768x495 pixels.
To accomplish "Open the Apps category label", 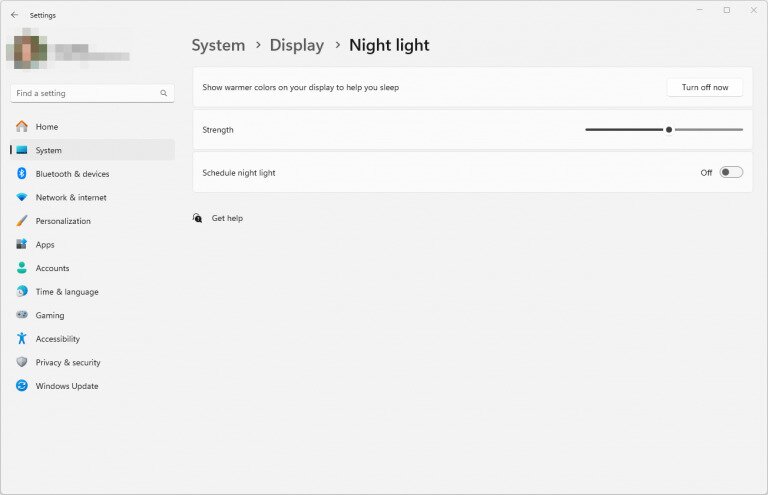I will point(45,245).
